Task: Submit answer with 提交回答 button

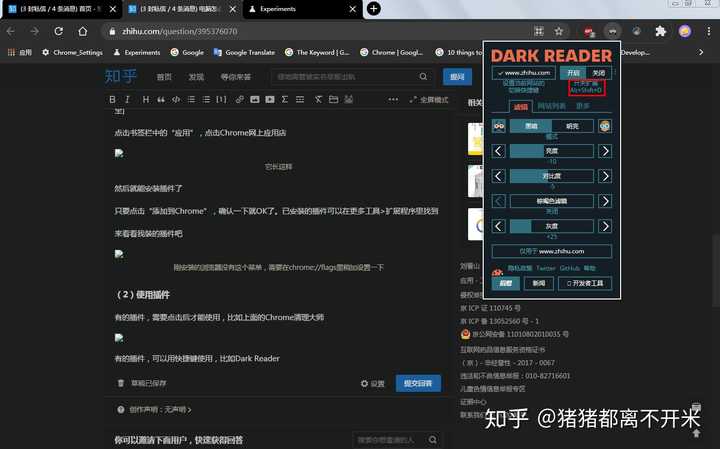Action: (x=418, y=383)
